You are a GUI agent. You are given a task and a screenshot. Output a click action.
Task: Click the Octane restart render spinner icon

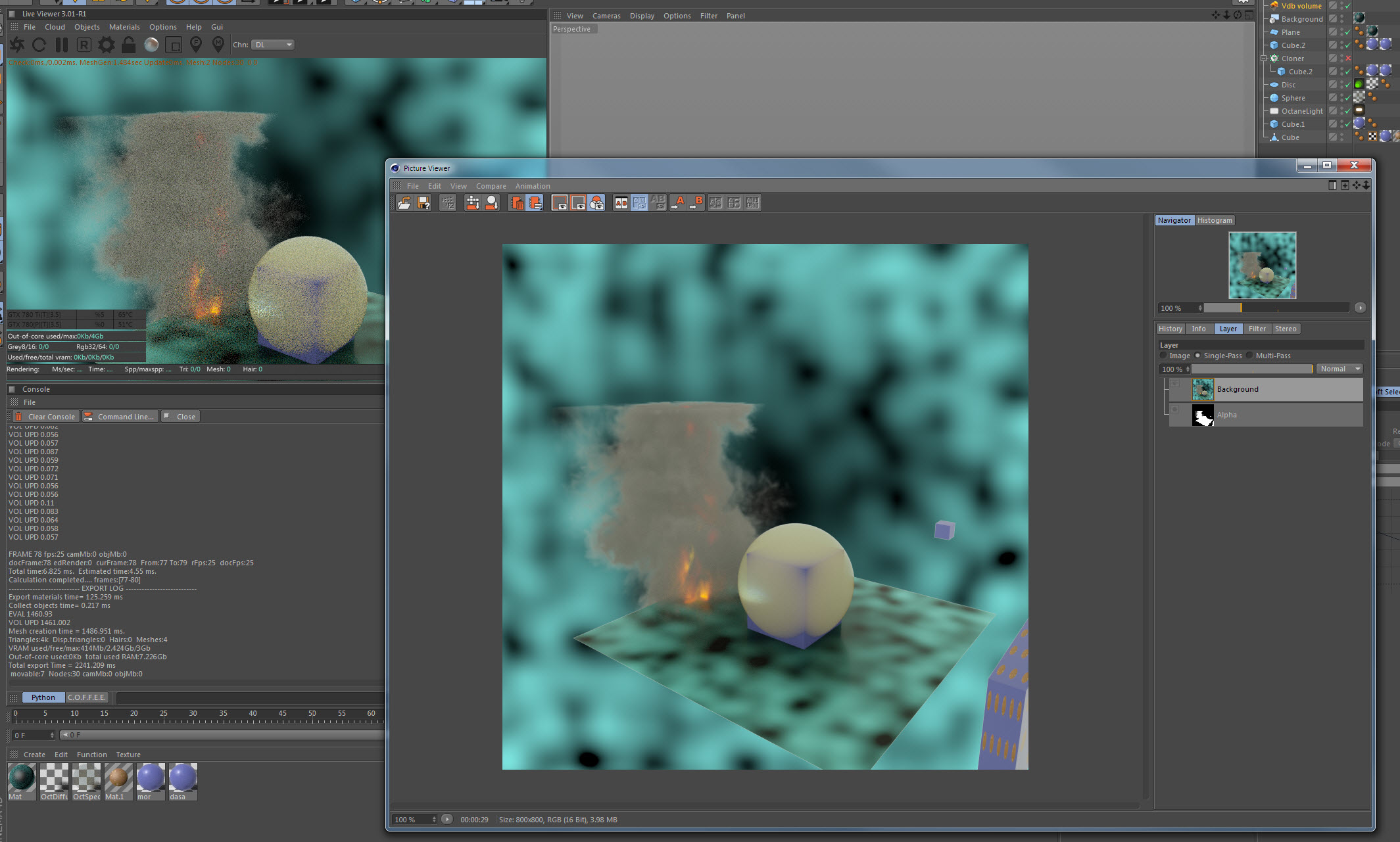tap(17, 45)
